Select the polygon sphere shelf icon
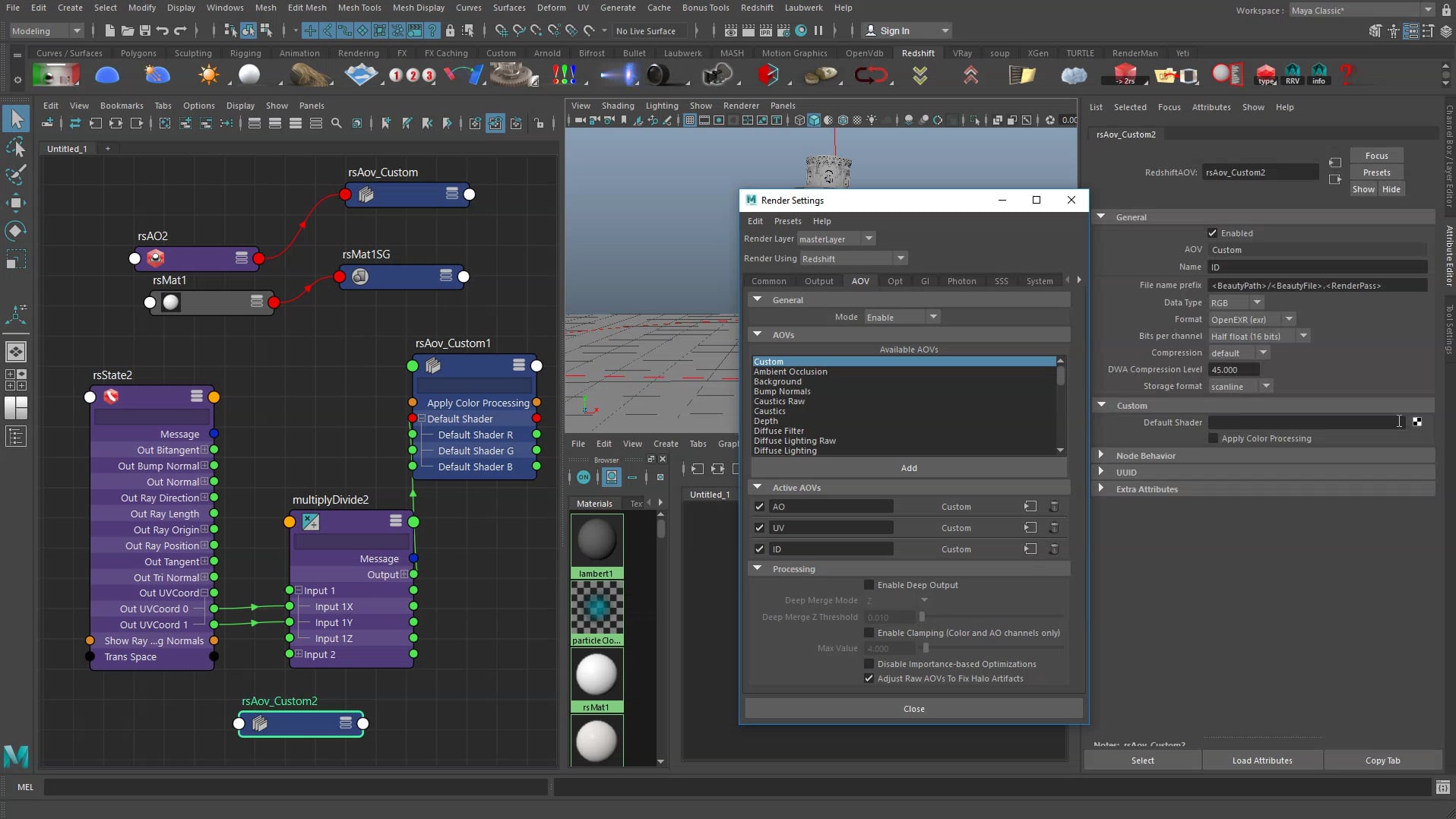Image resolution: width=1456 pixels, height=819 pixels. click(251, 74)
